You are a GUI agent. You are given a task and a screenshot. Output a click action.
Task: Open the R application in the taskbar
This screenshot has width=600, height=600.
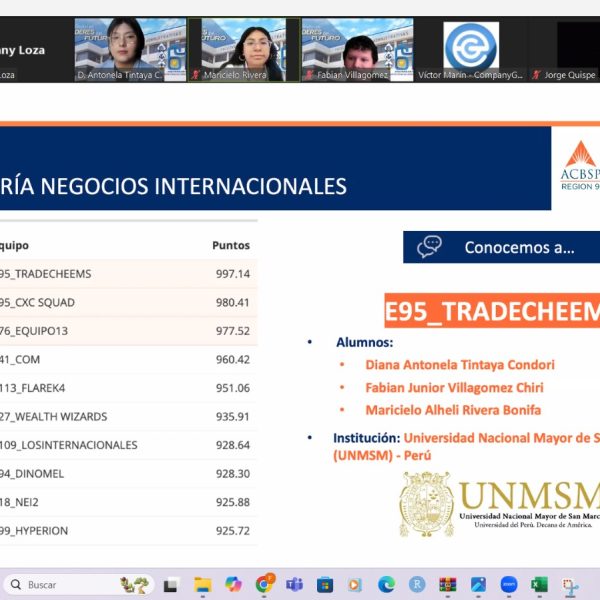pyautogui.click(x=417, y=584)
